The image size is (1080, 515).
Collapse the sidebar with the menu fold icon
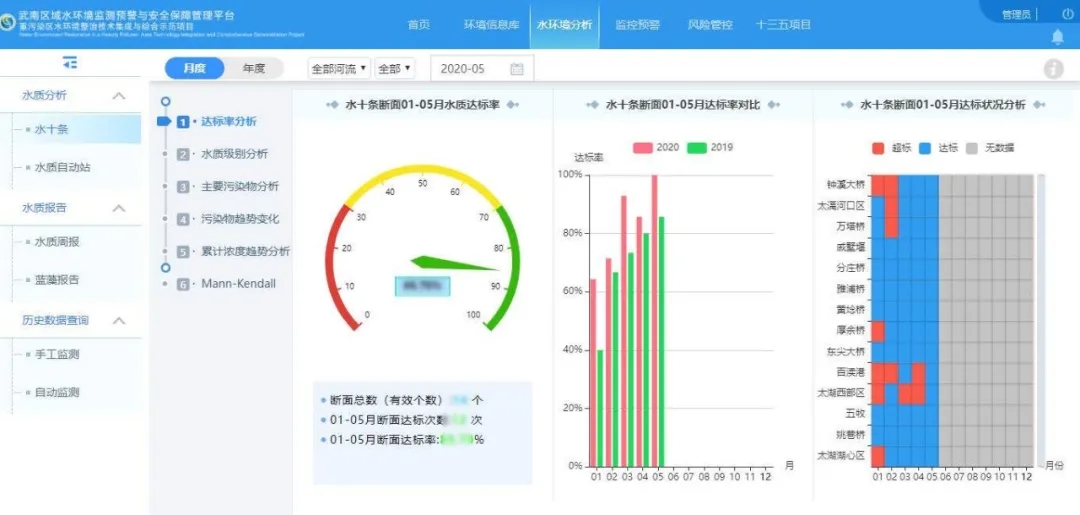click(69, 63)
